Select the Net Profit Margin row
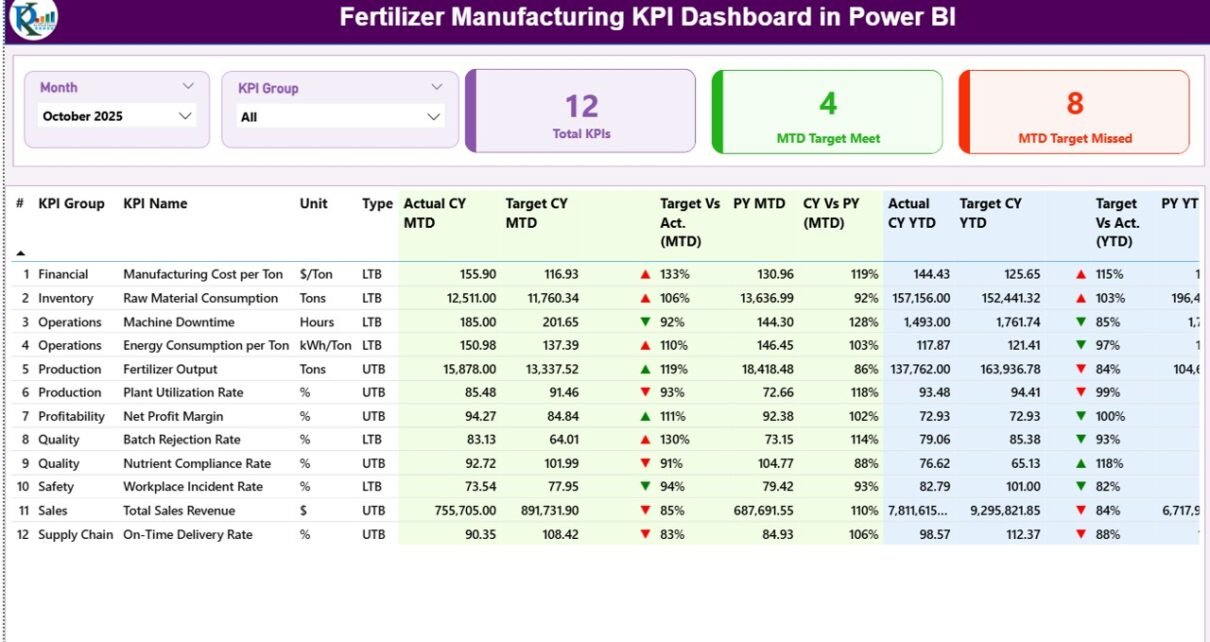Image resolution: width=1210 pixels, height=642 pixels. click(173, 417)
